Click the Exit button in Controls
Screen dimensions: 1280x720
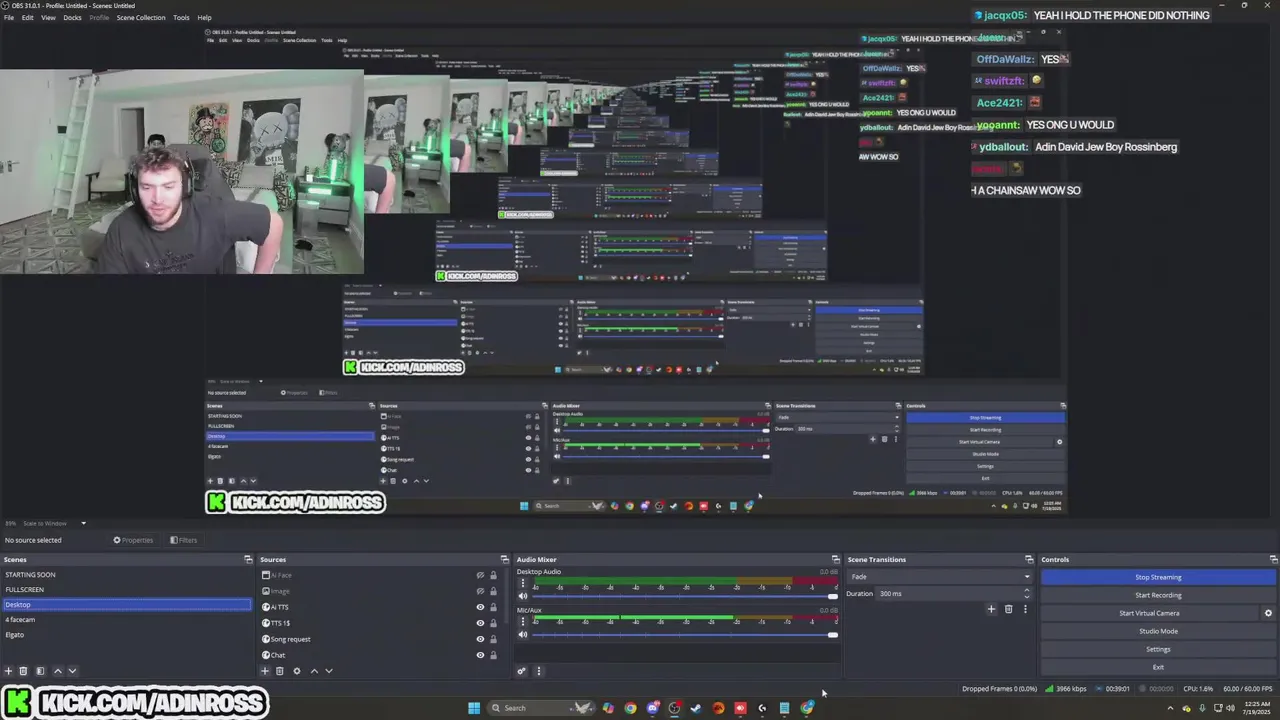pyautogui.click(x=1158, y=667)
